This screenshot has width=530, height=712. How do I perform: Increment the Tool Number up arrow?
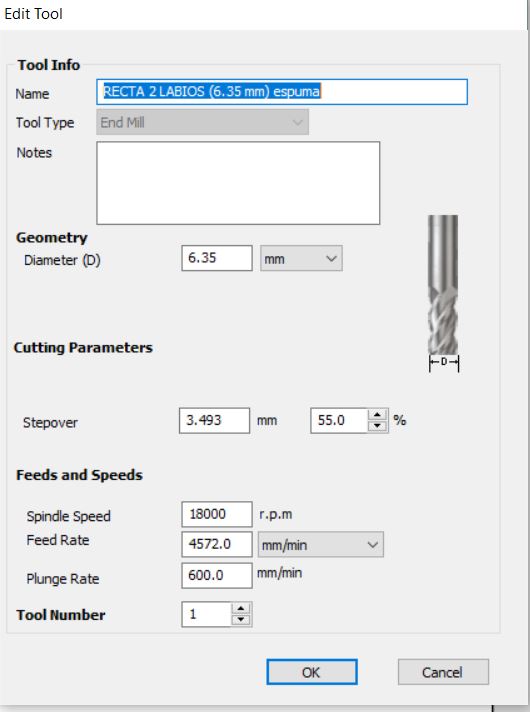tap(241, 608)
